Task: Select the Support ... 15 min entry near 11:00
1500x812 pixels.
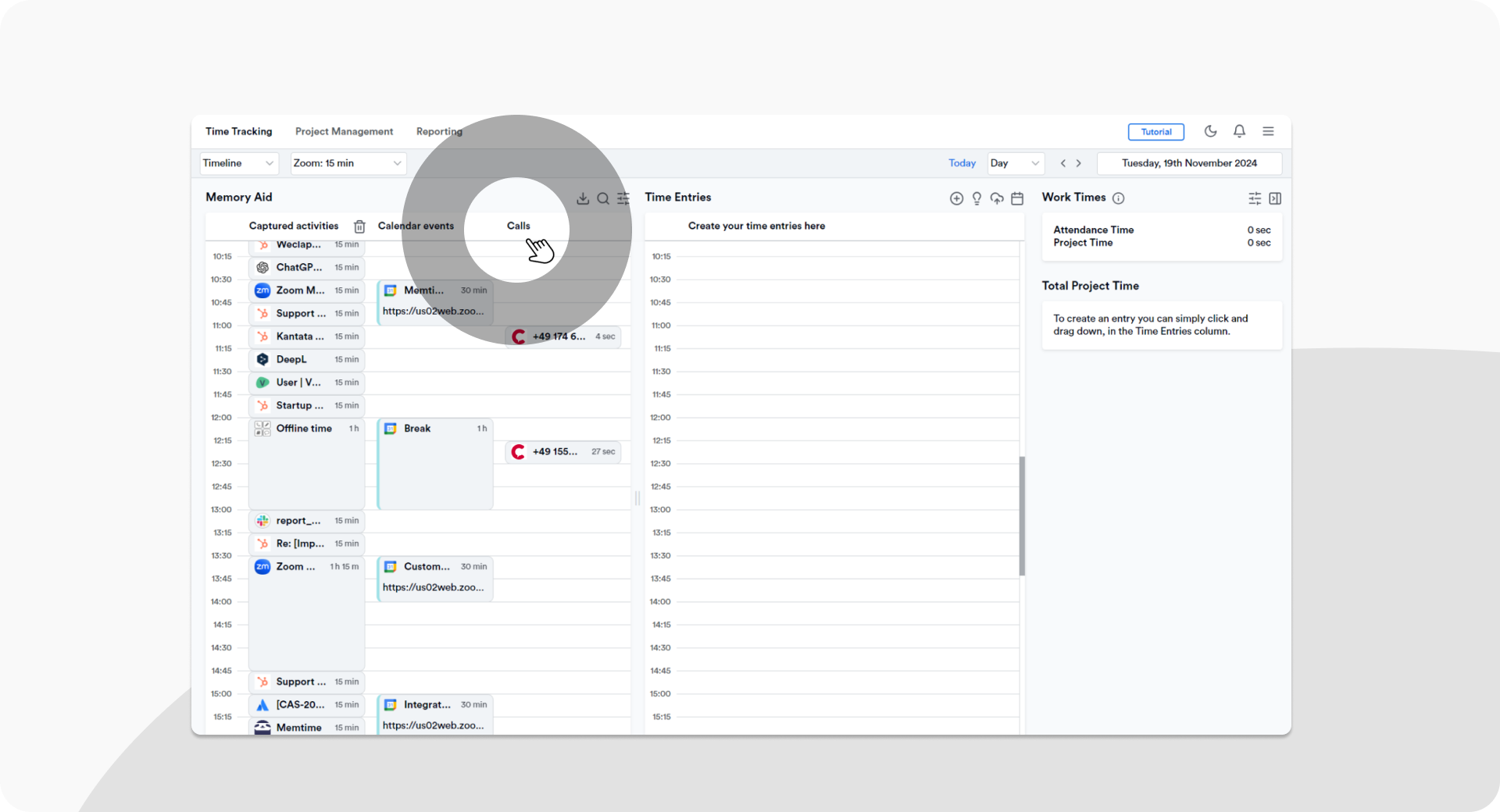Action: point(307,313)
